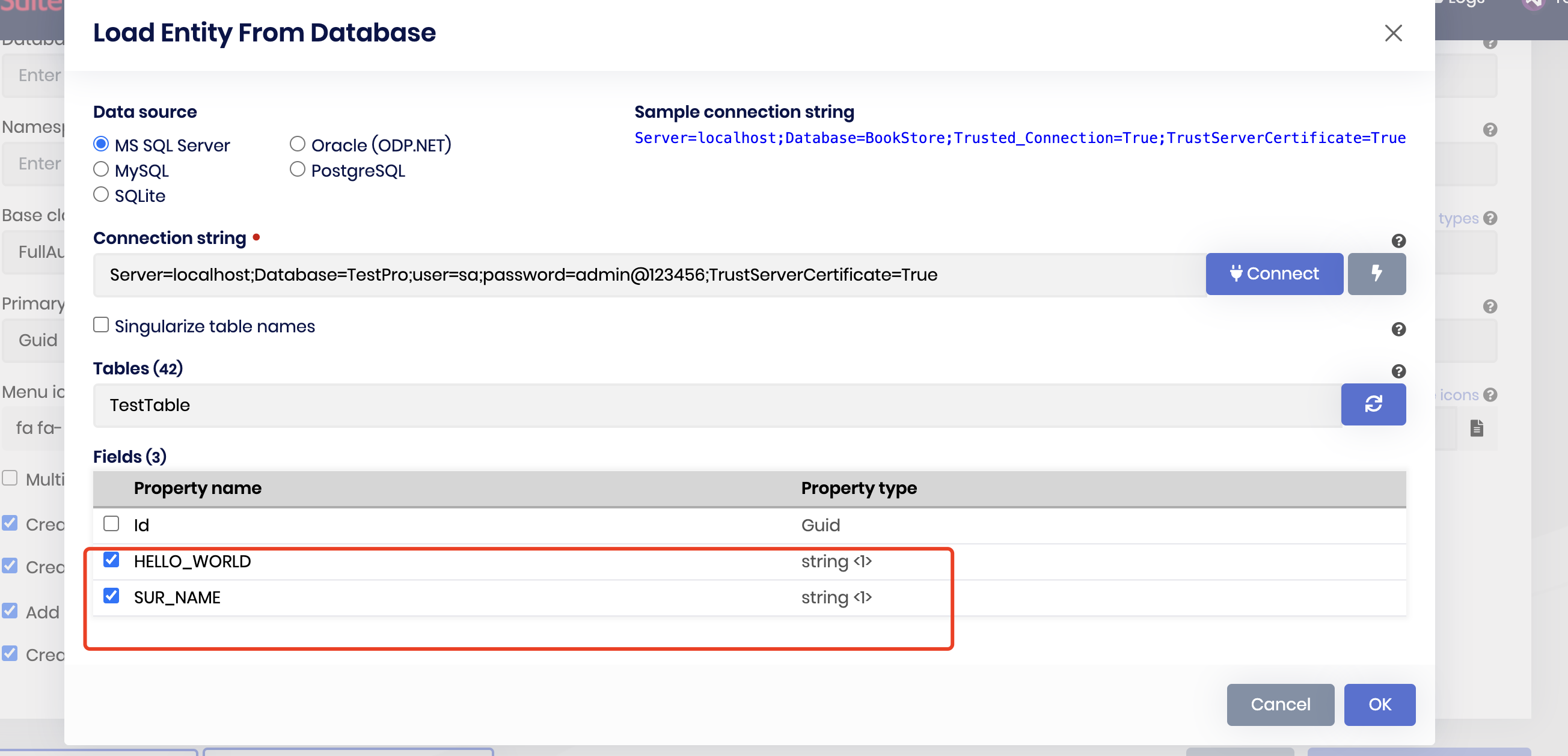Screen dimensions: 1568x756
Task: Click the help icon beside Connection string
Action: (x=1398, y=241)
